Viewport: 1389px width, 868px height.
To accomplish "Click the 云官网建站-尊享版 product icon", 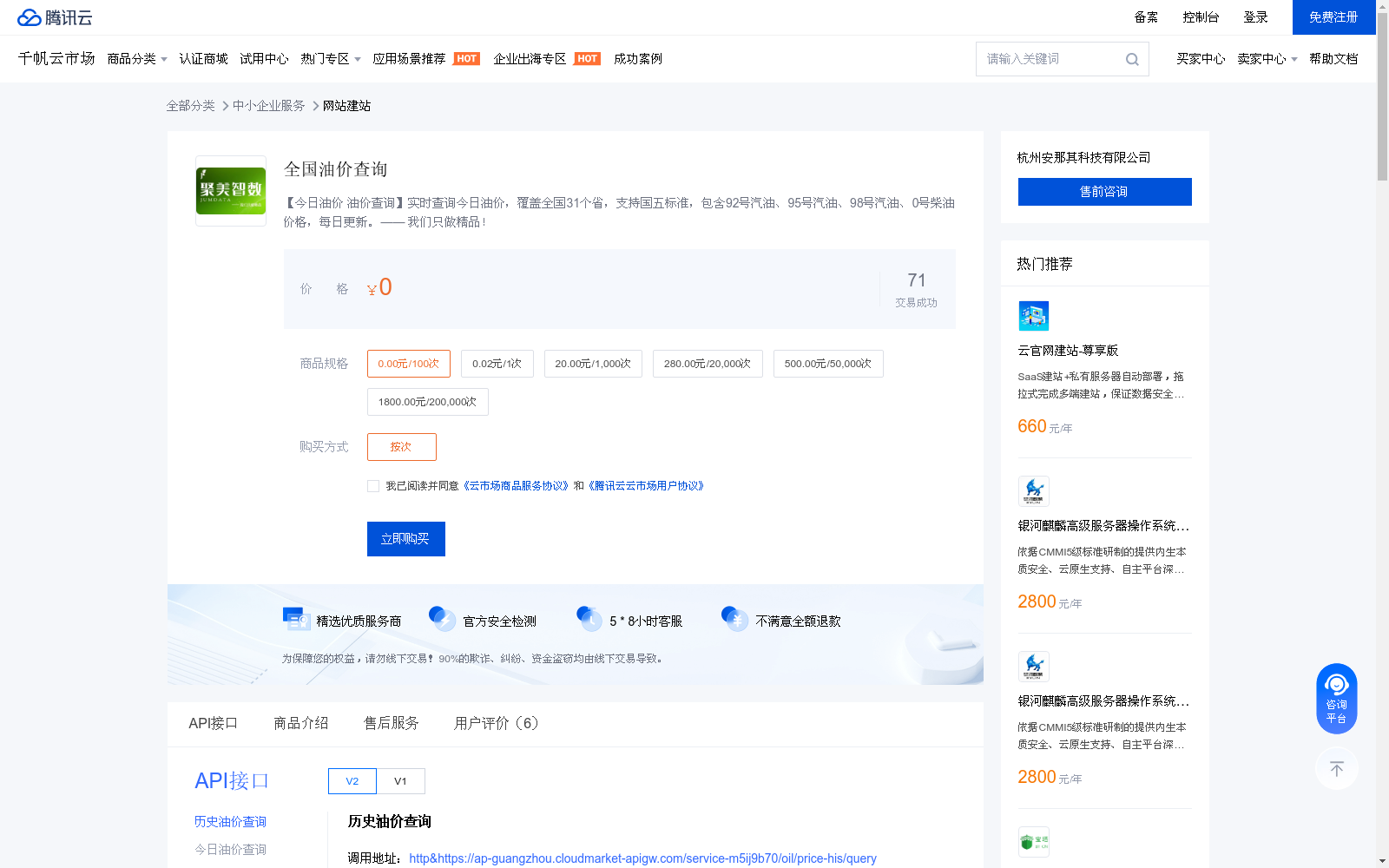I will (1034, 316).
